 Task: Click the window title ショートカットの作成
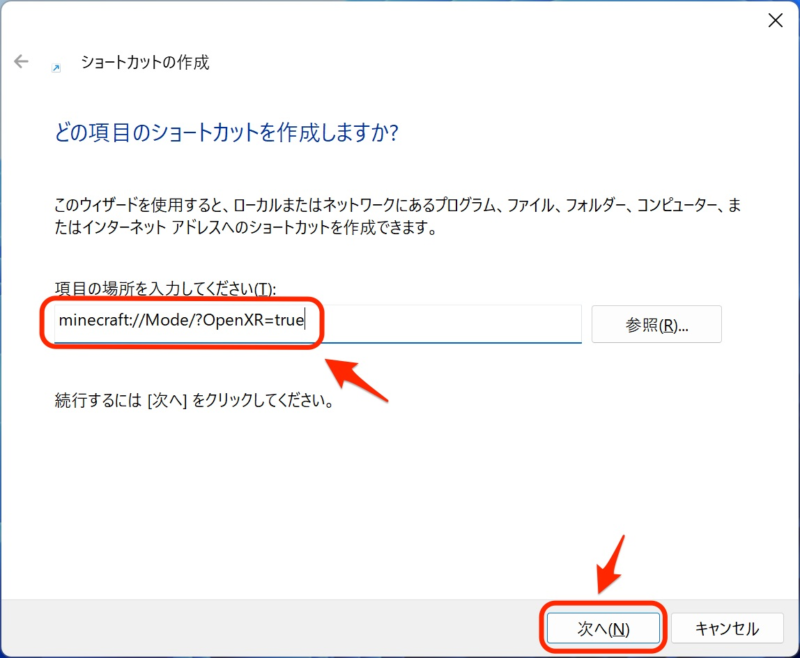[x=145, y=62]
